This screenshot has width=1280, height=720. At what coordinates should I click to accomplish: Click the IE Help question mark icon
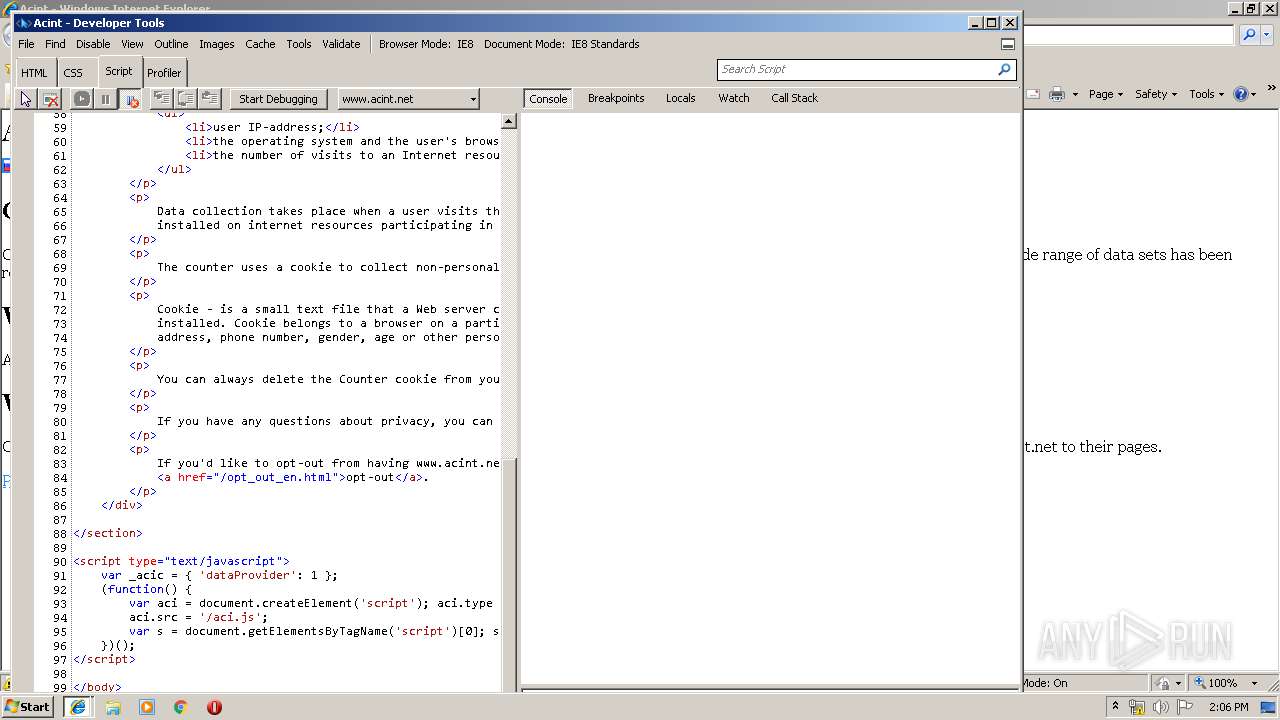tap(1241, 94)
